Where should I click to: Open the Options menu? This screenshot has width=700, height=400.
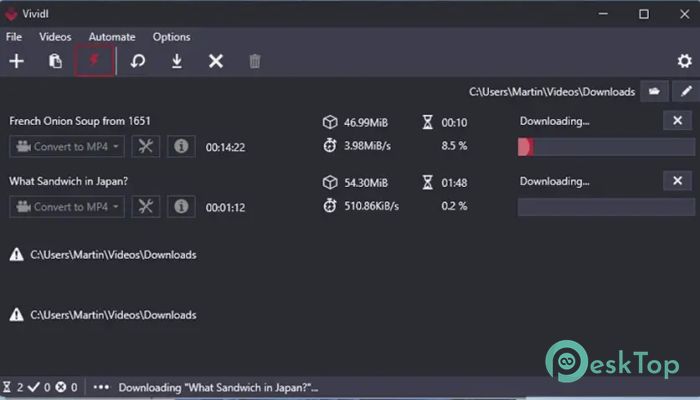171,37
